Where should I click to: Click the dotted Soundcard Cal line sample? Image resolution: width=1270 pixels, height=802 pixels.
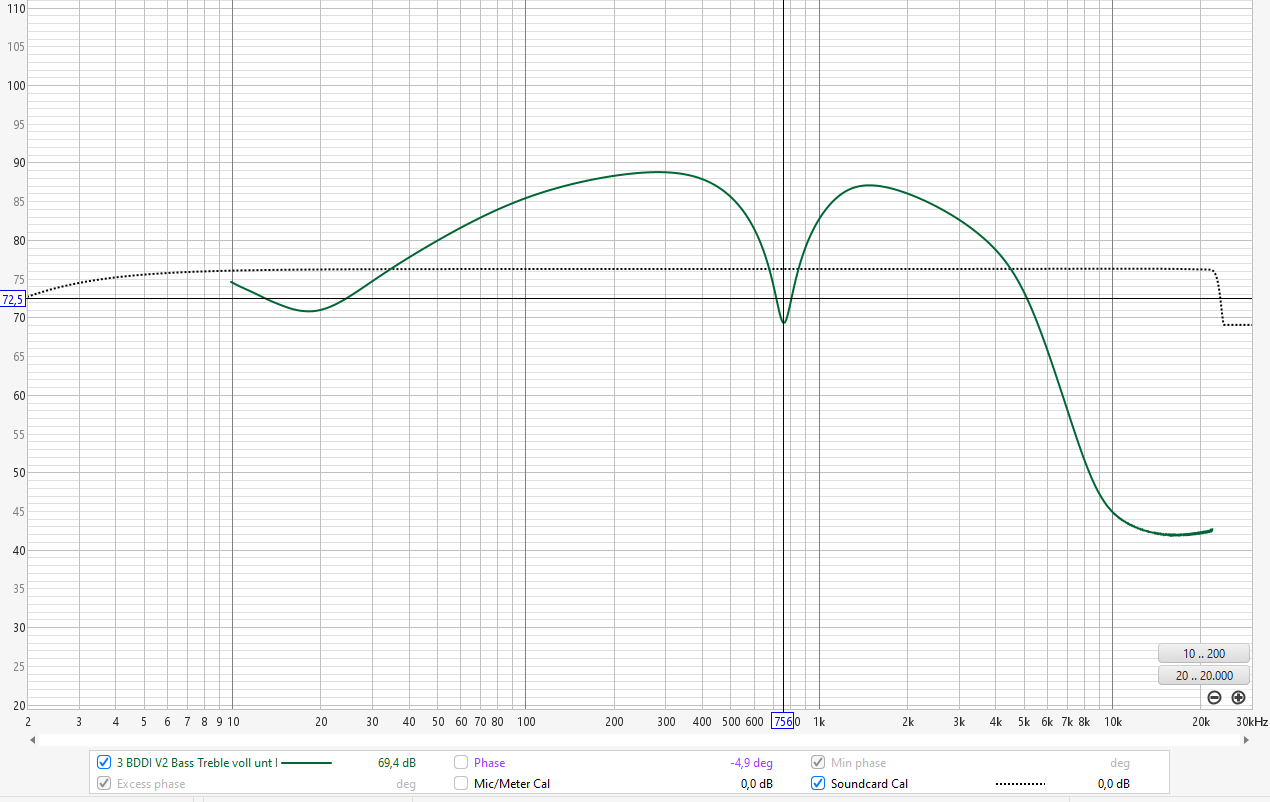pyautogui.click(x=1020, y=784)
